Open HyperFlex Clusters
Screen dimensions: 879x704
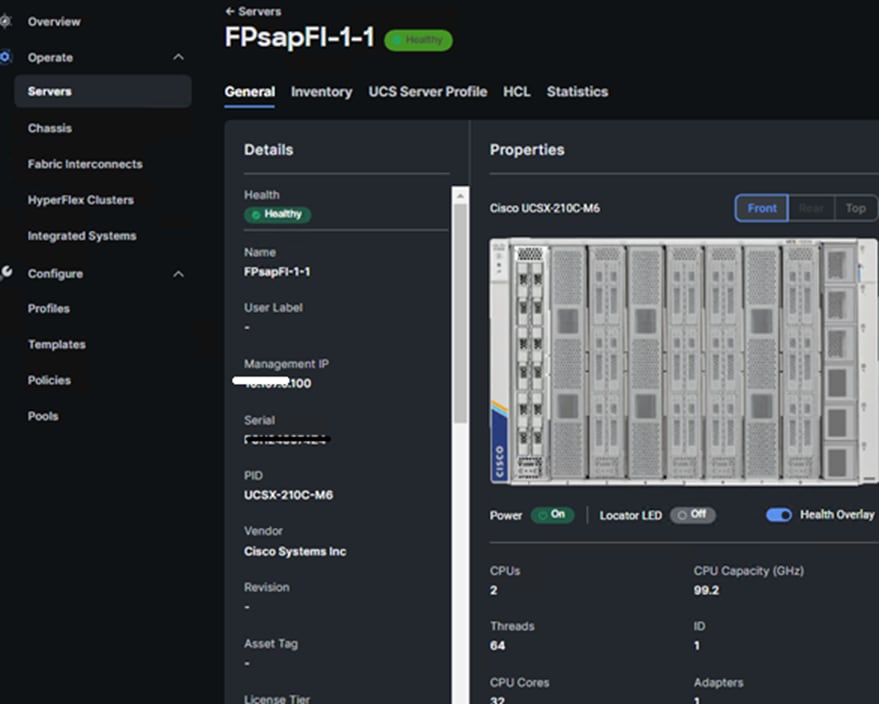pos(81,200)
